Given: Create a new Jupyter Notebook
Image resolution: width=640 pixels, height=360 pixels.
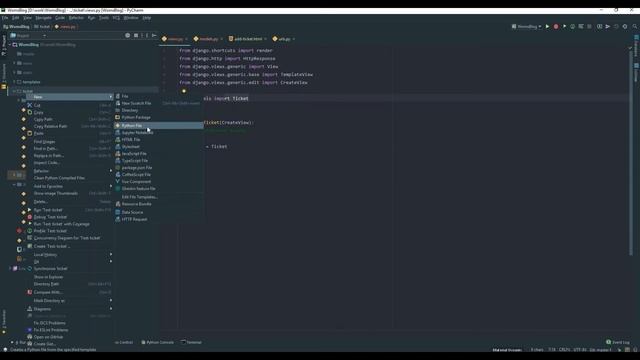Looking at the screenshot, I should [159, 133].
